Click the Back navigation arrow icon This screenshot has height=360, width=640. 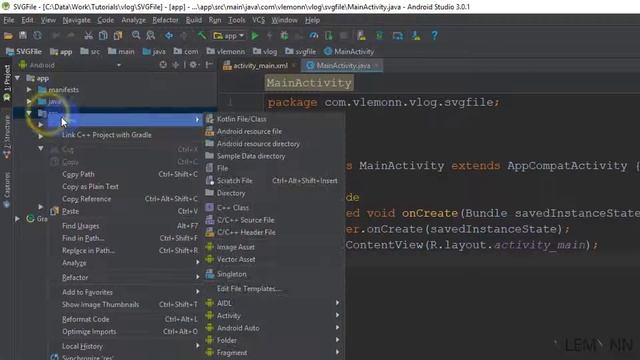(x=169, y=36)
